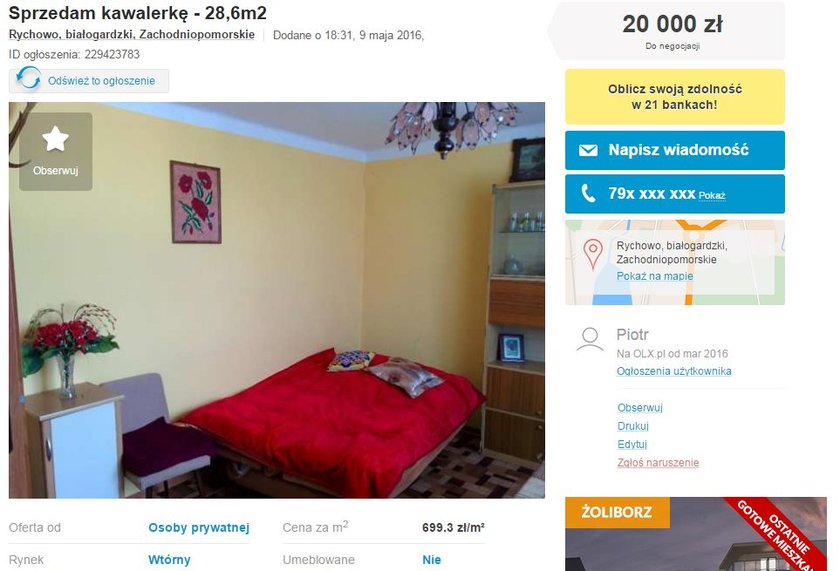Image resolution: width=840 pixels, height=571 pixels.
Task: Show the full phone number via Pokaż
Action: tap(711, 196)
